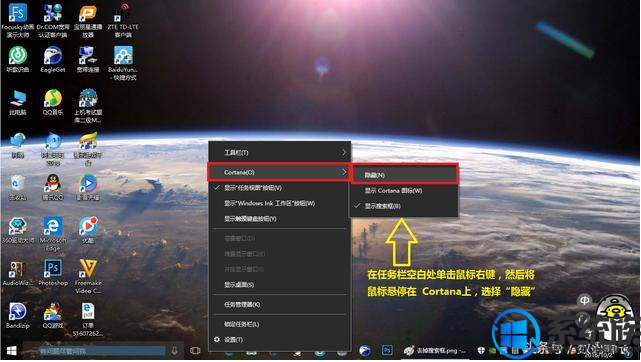
Task: Launch the QQ音乐 desktop shortcut
Action: 53,102
